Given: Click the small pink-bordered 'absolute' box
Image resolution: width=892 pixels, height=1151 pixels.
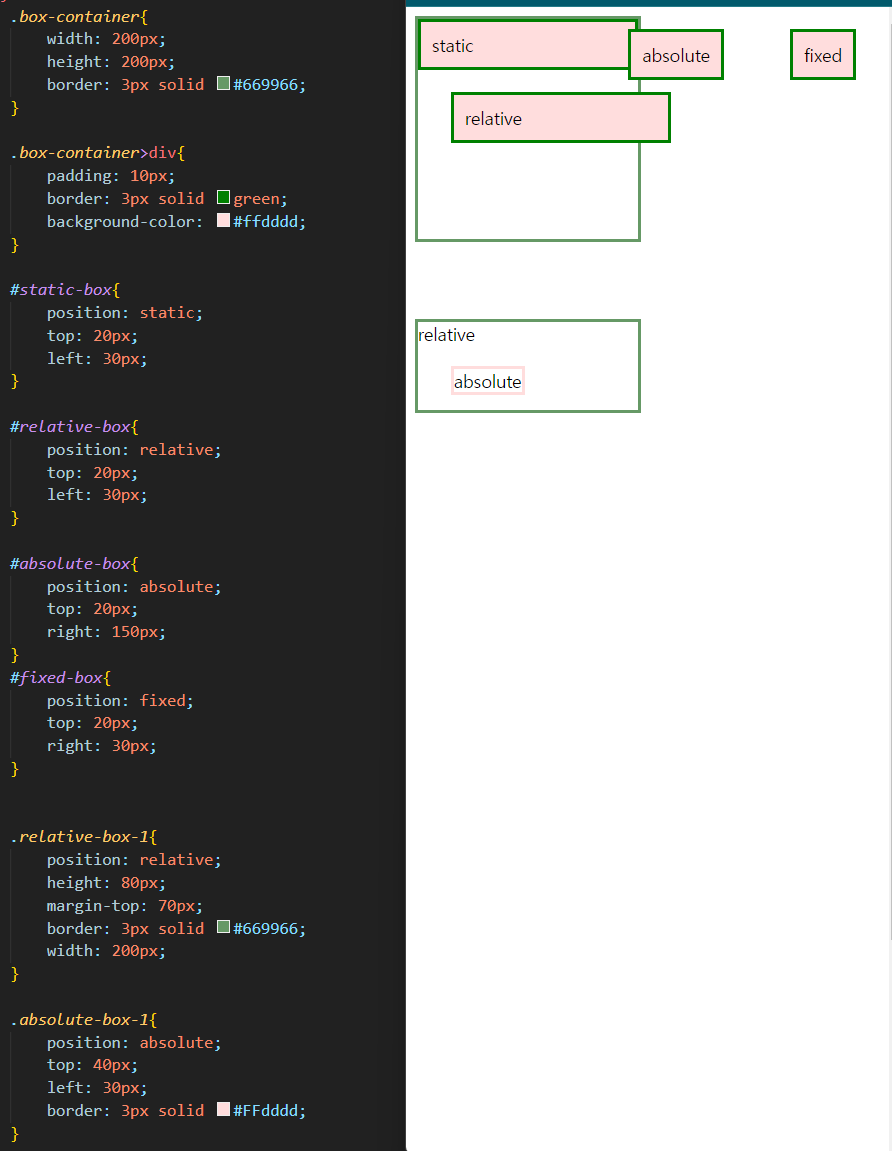Looking at the screenshot, I should 487,382.
